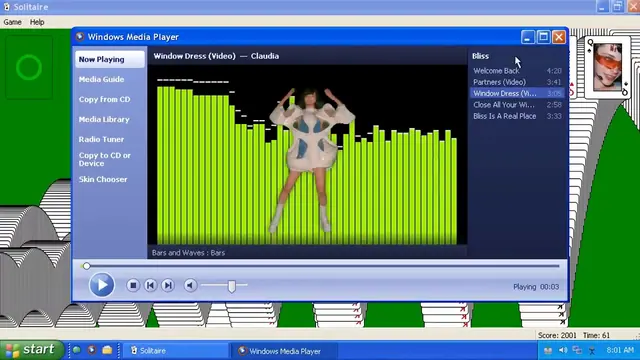The image size is (640, 360).
Task: Switch to Windows Media Player taskbar button
Action: (x=284, y=351)
